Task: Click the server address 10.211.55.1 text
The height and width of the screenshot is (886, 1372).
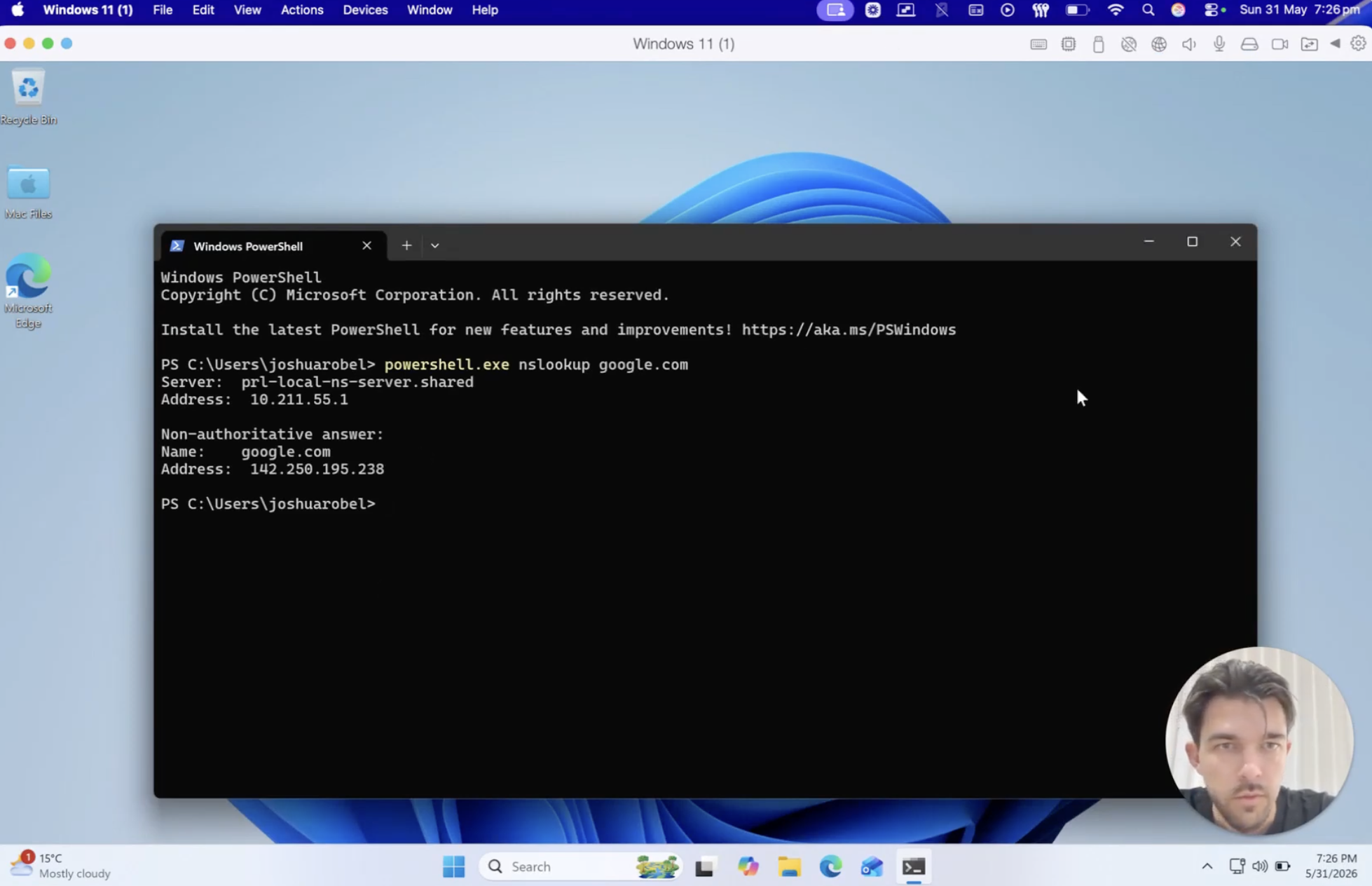Action: point(299,400)
